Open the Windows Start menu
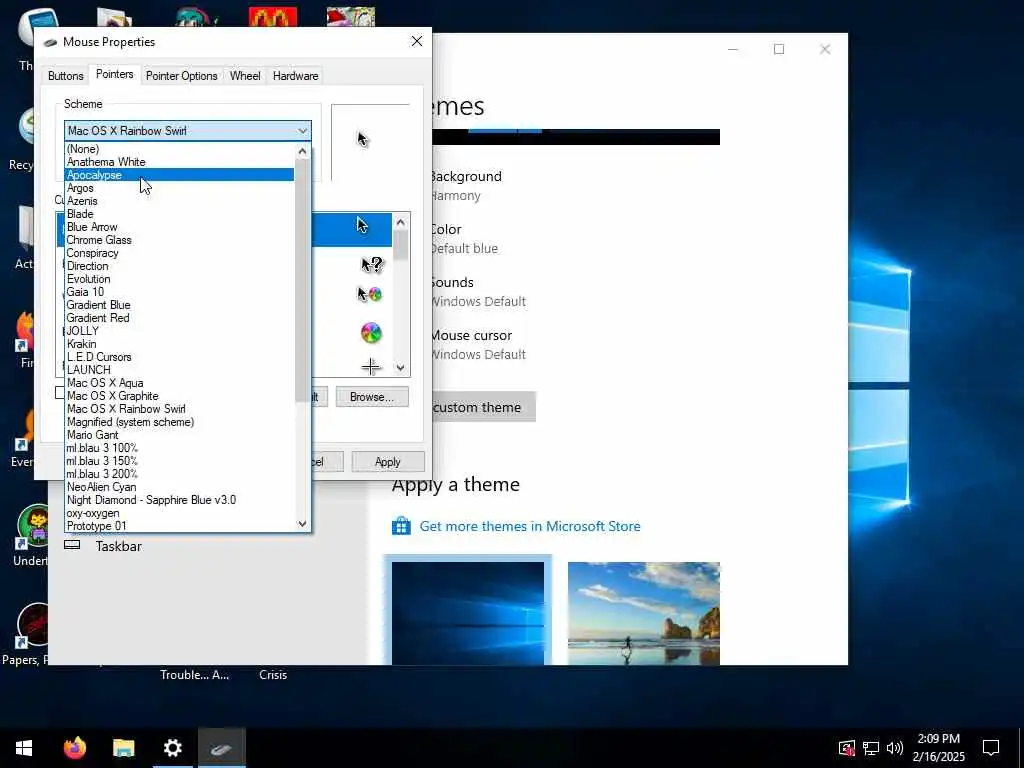Image resolution: width=1024 pixels, height=768 pixels. pyautogui.click(x=24, y=748)
